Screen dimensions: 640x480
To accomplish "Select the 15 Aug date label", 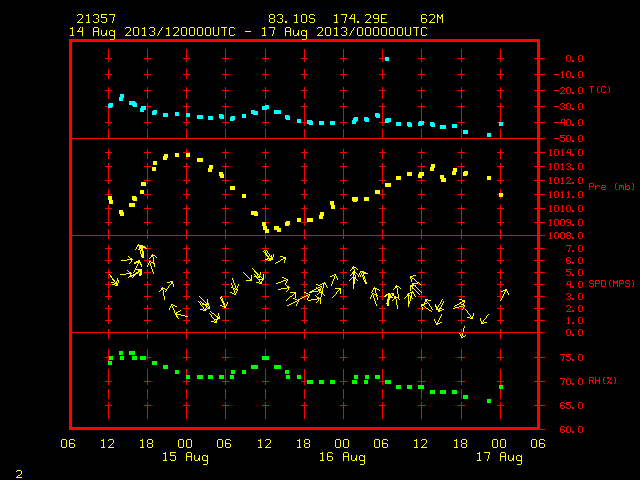I will 185,457.
